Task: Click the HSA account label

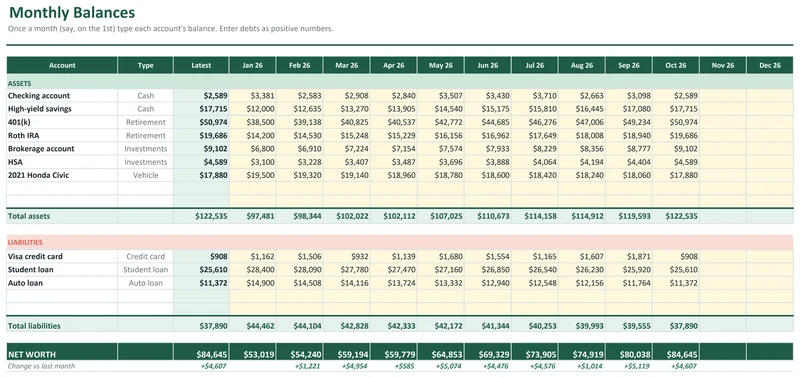Action: tap(14, 162)
